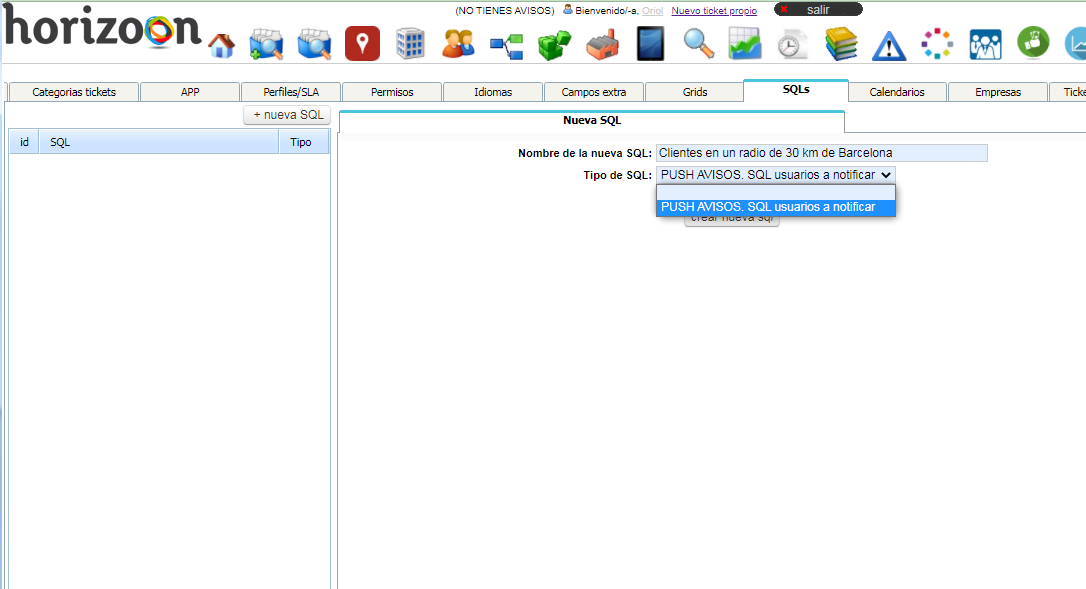The width and height of the screenshot is (1086, 589).
Task: Open the red map pin icon
Action: pos(362,44)
